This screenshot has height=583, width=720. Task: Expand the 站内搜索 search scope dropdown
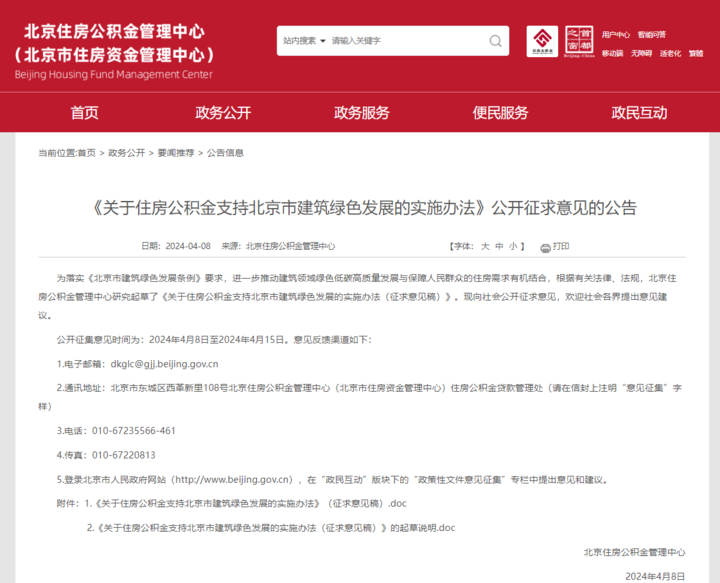pyautogui.click(x=304, y=41)
